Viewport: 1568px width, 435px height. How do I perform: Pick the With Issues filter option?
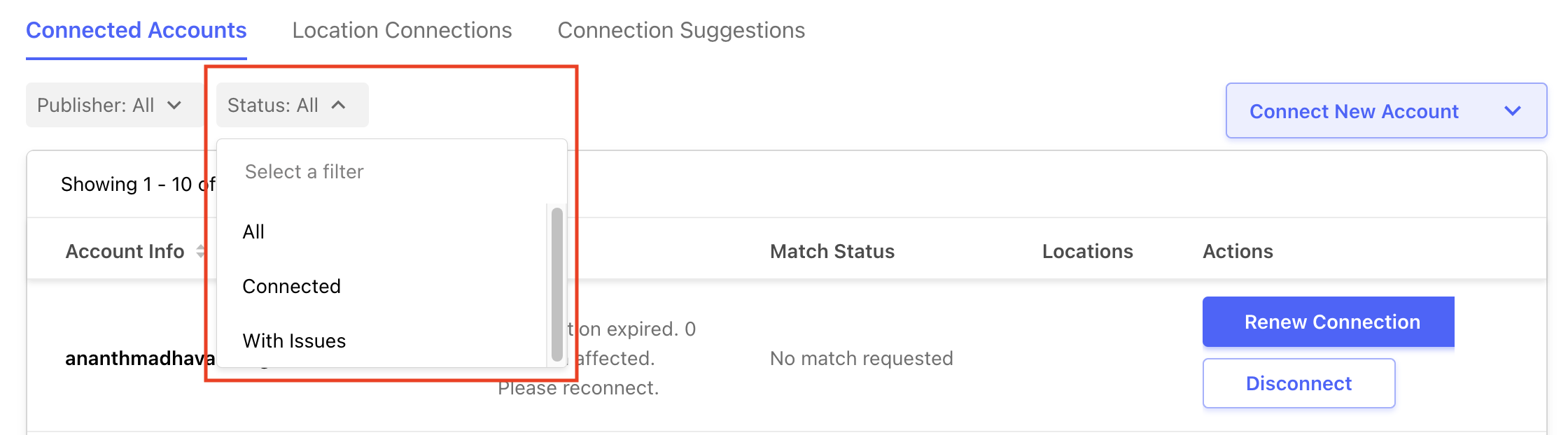tap(294, 341)
